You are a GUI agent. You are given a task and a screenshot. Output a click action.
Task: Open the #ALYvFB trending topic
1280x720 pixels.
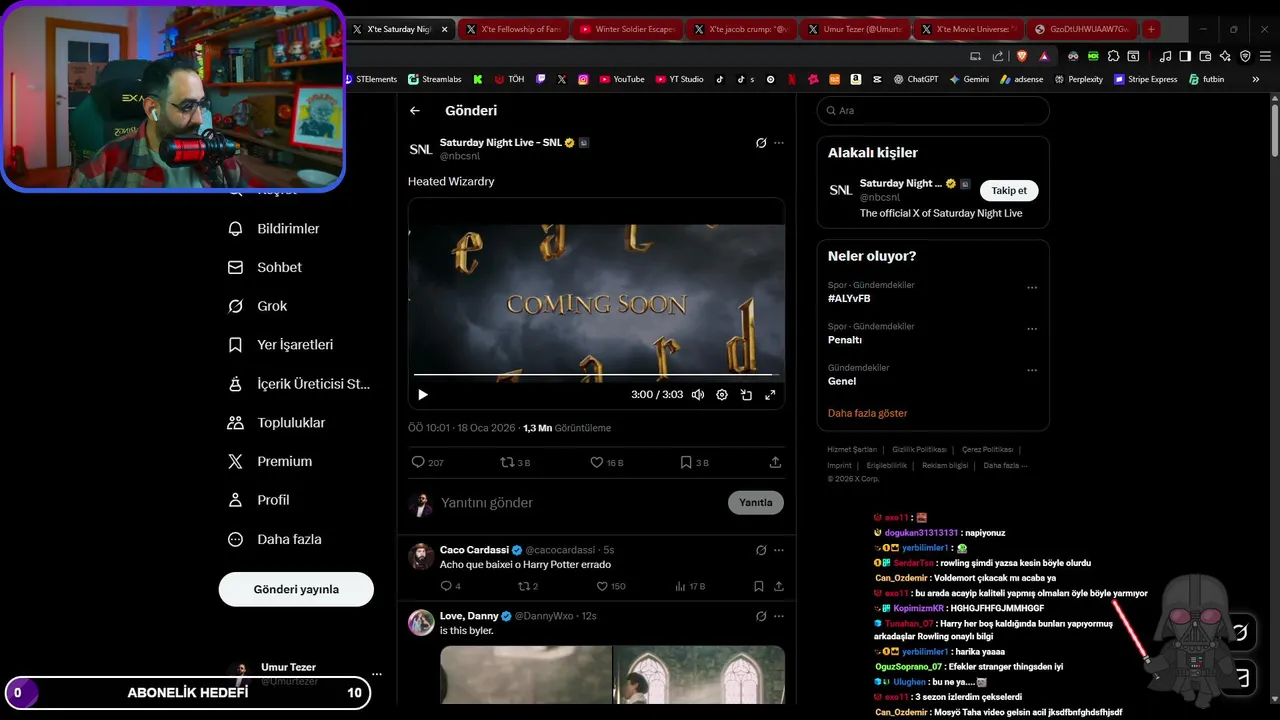[849, 299]
